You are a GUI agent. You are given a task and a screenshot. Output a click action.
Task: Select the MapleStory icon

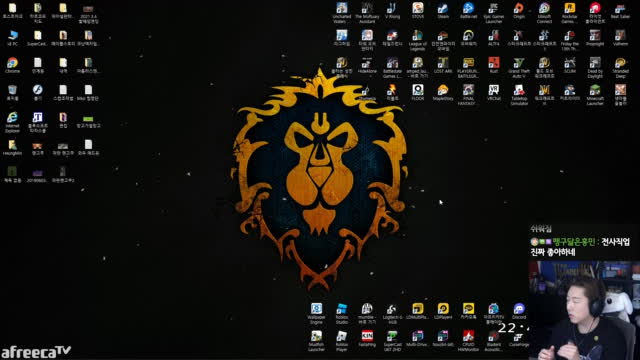pos(443,92)
